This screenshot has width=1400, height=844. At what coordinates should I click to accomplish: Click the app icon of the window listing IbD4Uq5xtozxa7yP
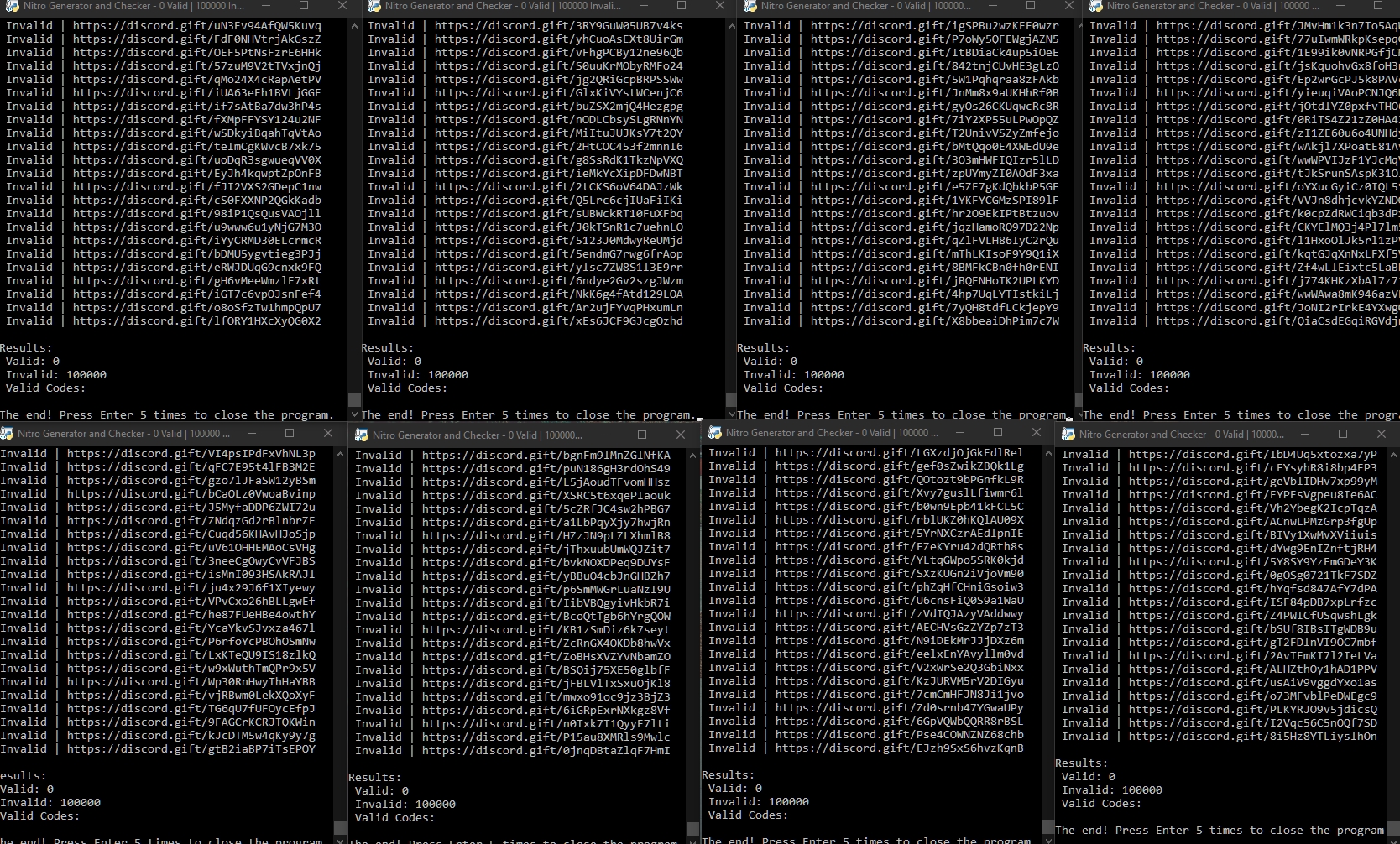[1068, 434]
